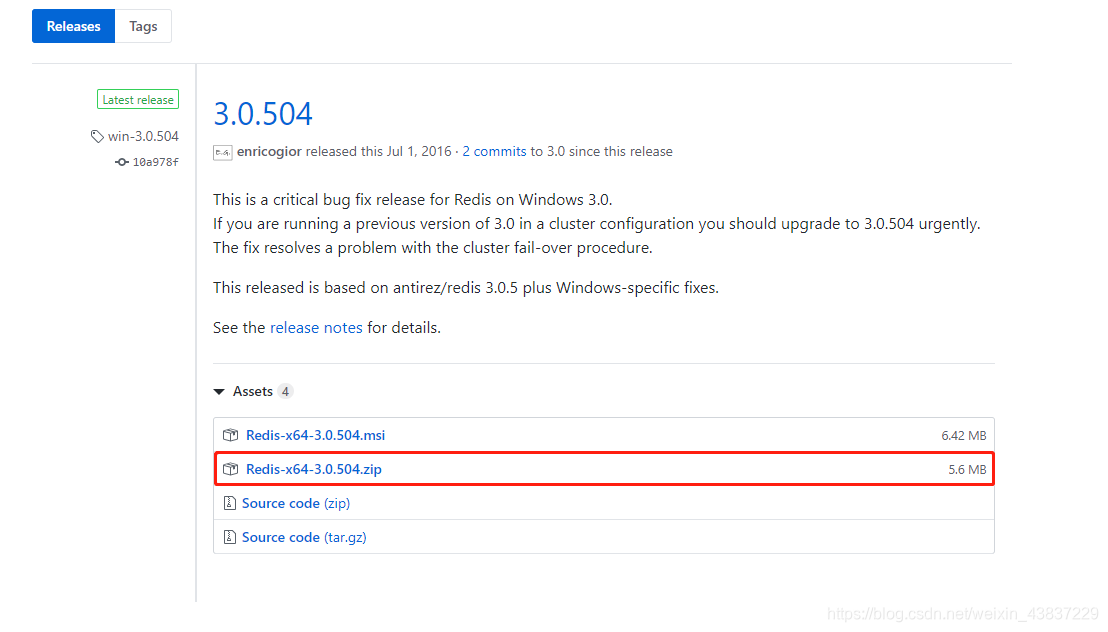This screenshot has height=632, width=1108.
Task: Download Source code (zip)
Action: (x=296, y=503)
